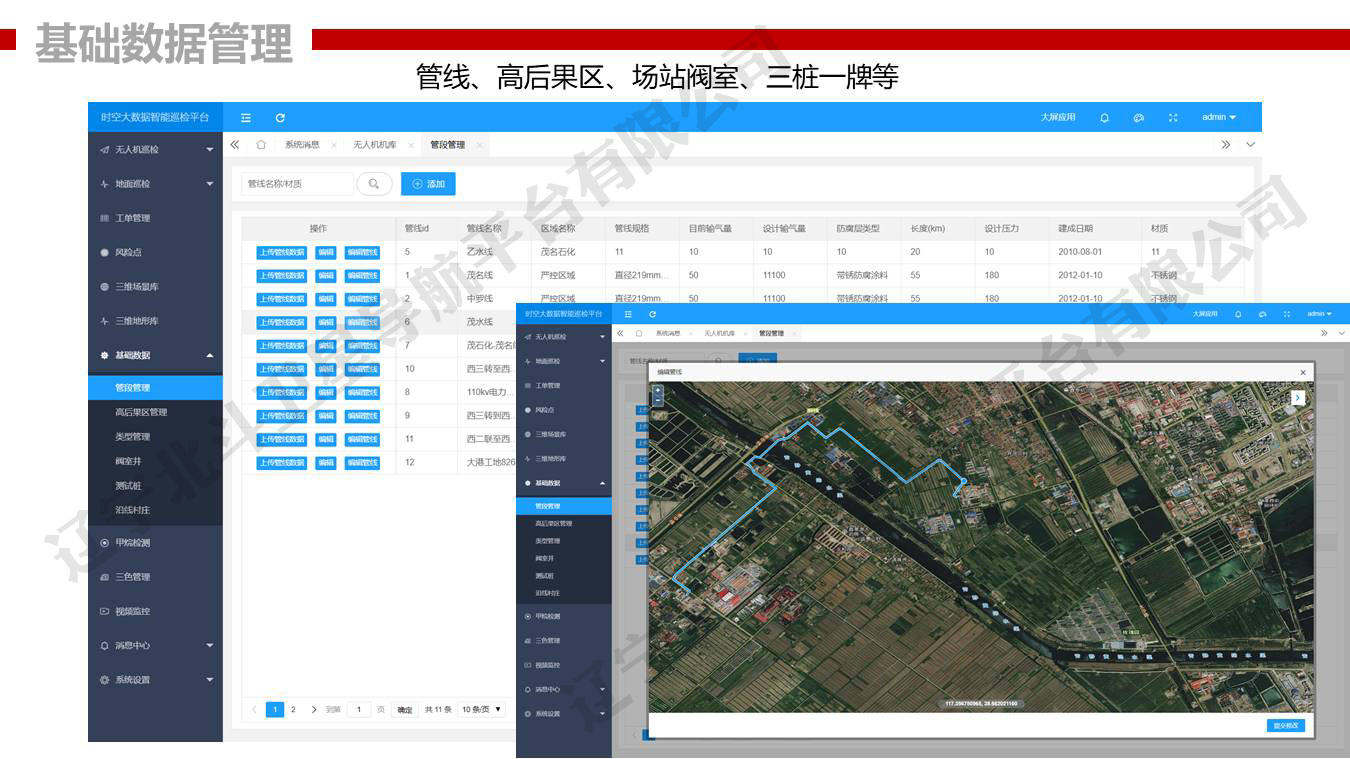Toggle fullscreen icon in the larger window's header
Image resolution: width=1350 pixels, height=759 pixels.
(x=1173, y=118)
